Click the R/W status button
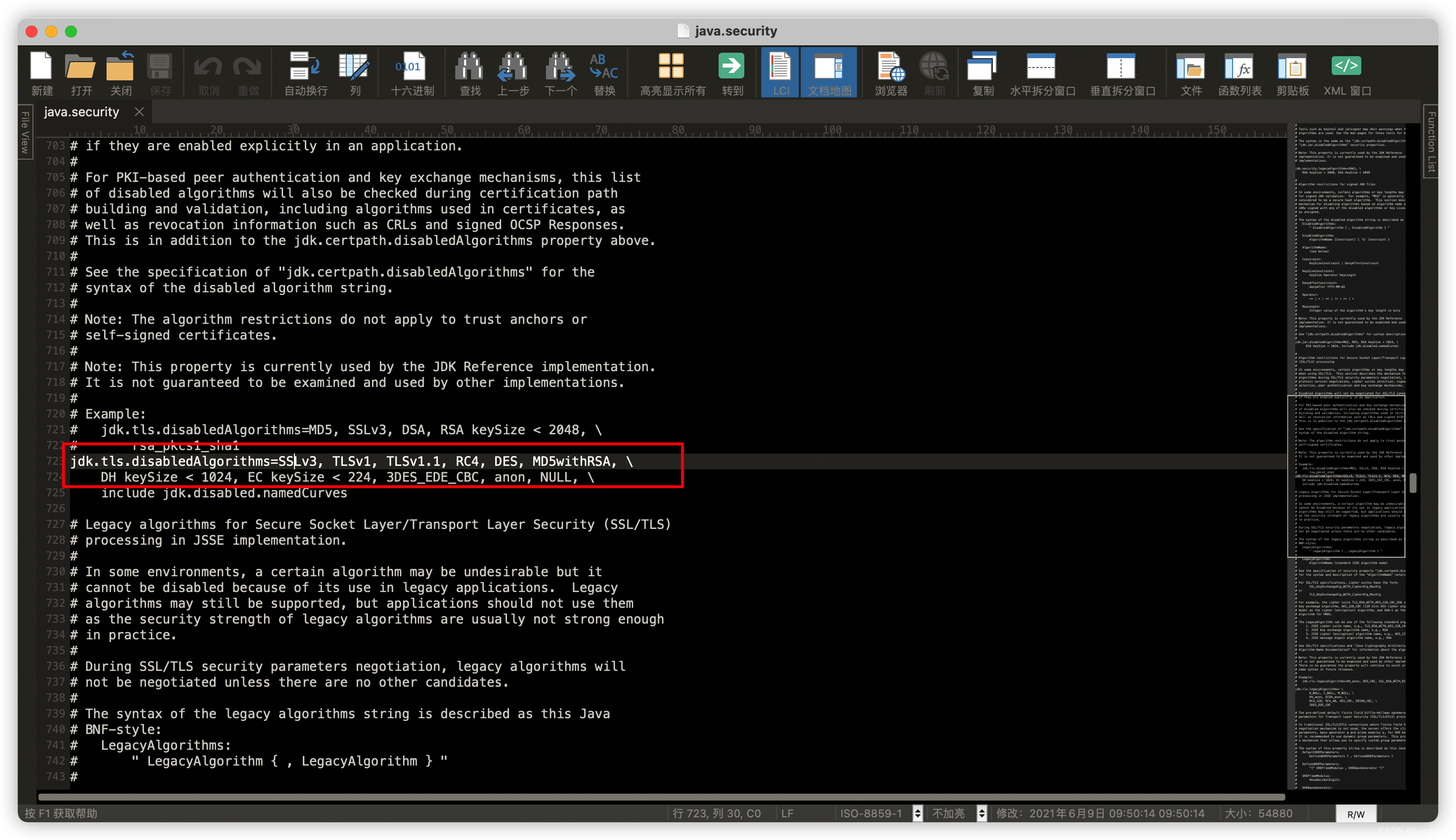This screenshot has height=840, width=1456. tap(1355, 814)
